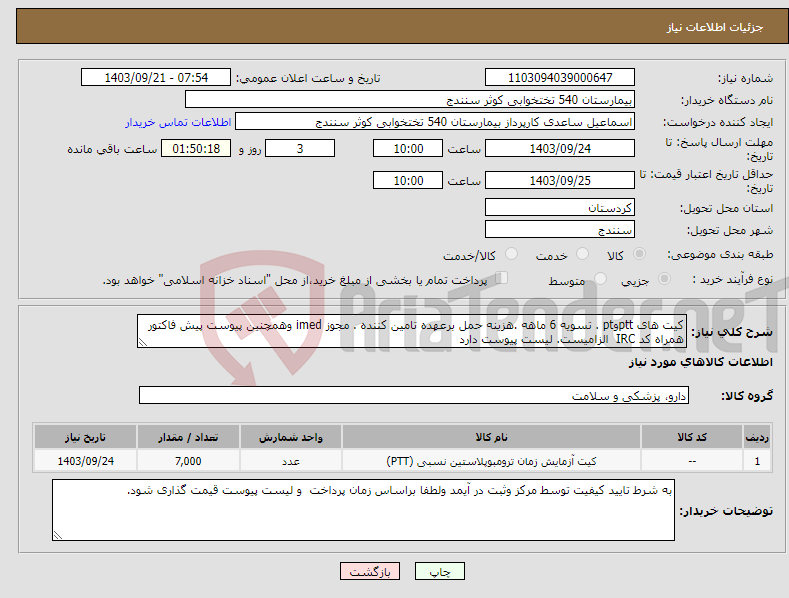Screen dimensions: 789x598
Task: Click the price validity time 10:00 field
Action: [408, 180]
